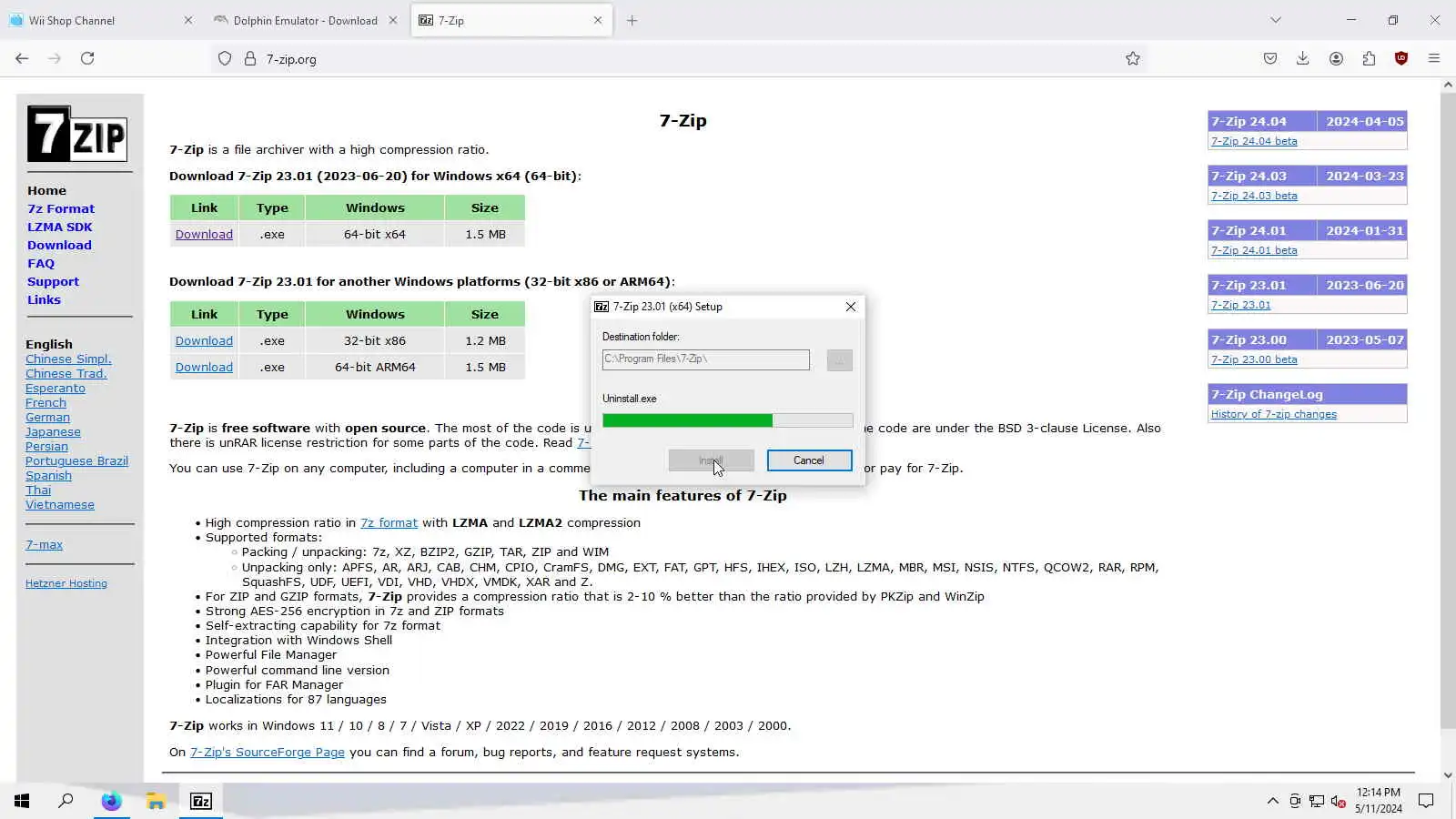
Task: Show hidden system tray icons
Action: [x=1272, y=801]
